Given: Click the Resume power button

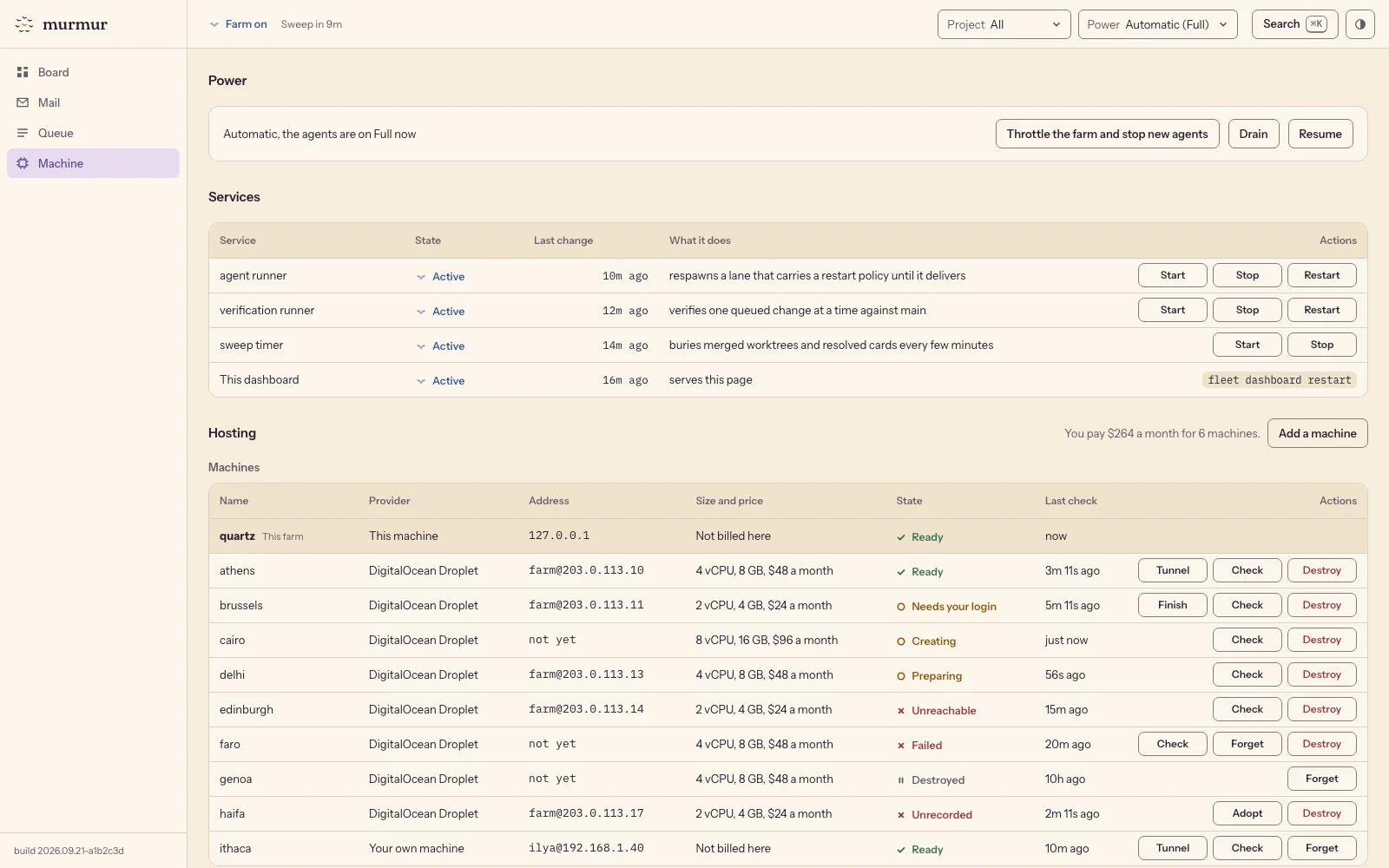Looking at the screenshot, I should 1320,134.
